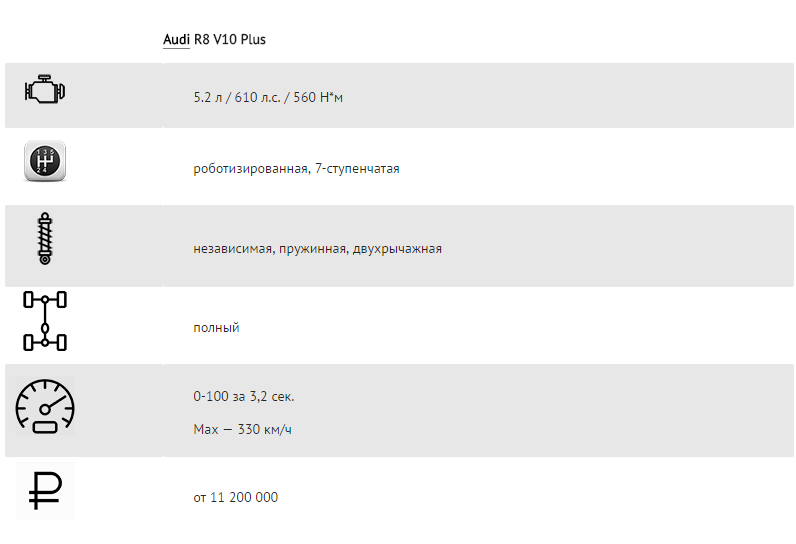Viewport: 796px width, 544px height.
Task: Click the полный drive type text
Action: coord(216,328)
